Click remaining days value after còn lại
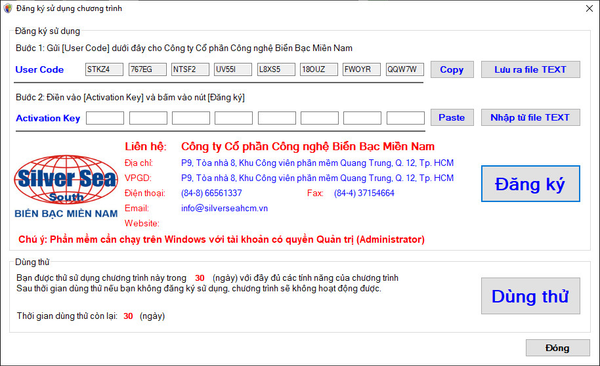Image resolution: width=600 pixels, height=366 pixels. 128,316
